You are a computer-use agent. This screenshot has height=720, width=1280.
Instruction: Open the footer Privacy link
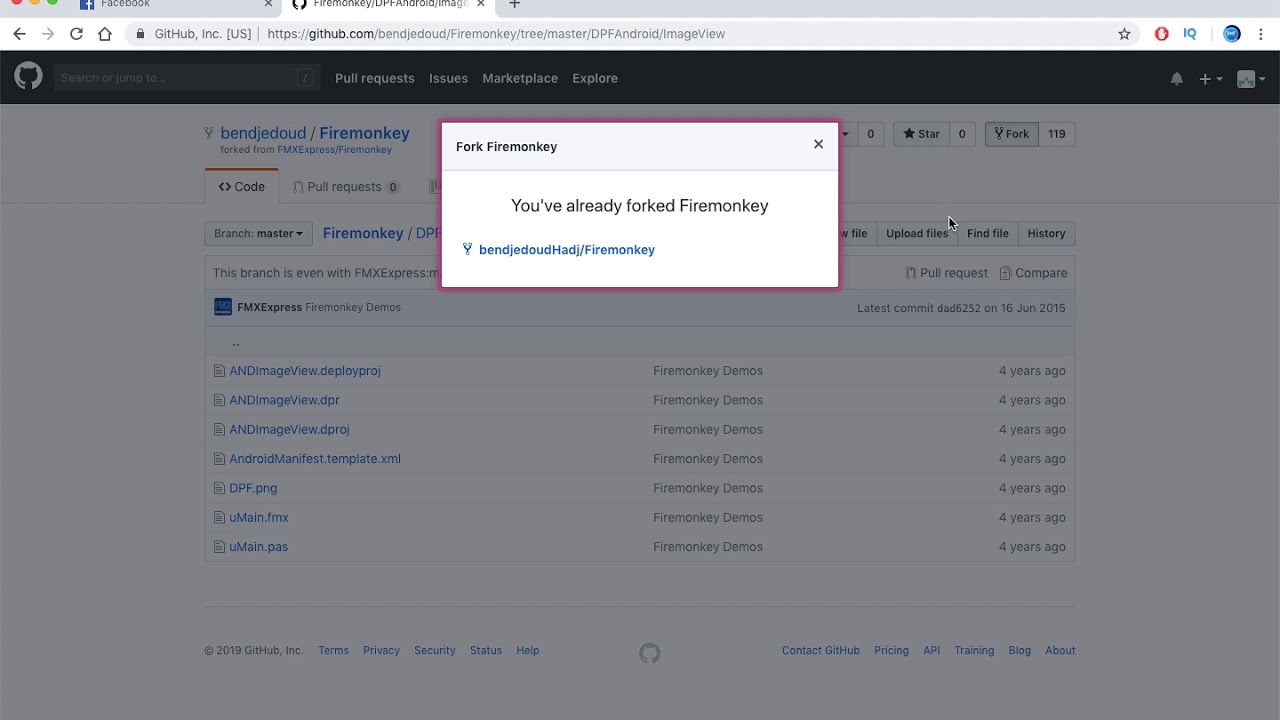pos(381,650)
